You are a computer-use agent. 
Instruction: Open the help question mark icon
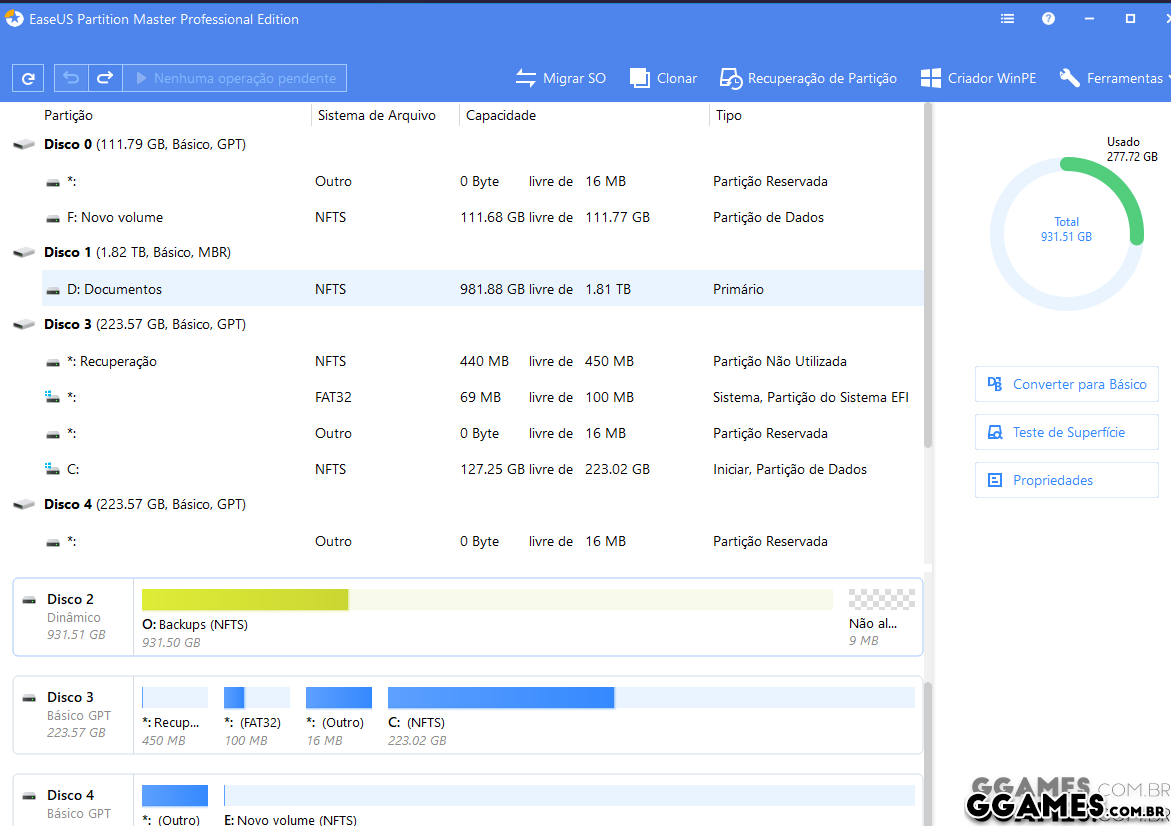click(x=1048, y=19)
